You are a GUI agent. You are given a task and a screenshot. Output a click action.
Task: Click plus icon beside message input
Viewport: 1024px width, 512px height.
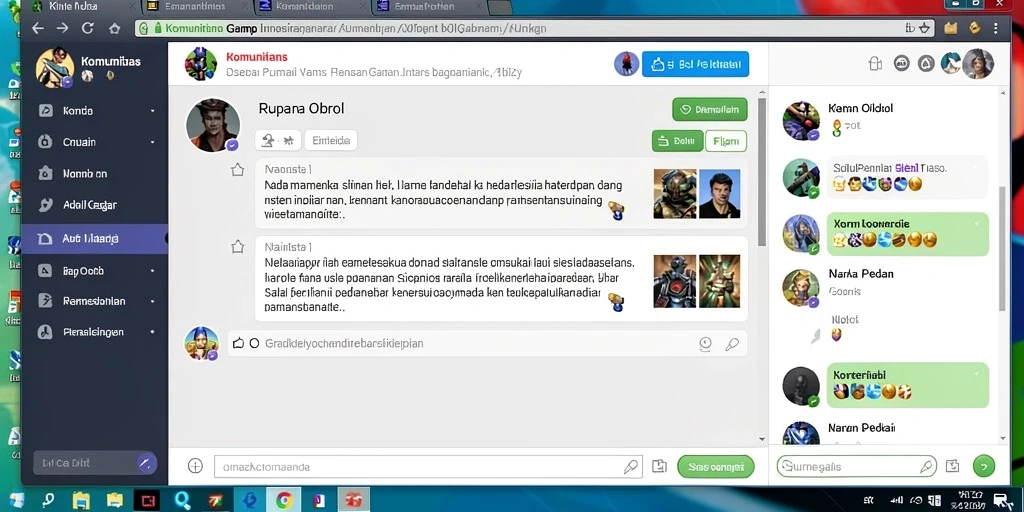click(x=195, y=466)
